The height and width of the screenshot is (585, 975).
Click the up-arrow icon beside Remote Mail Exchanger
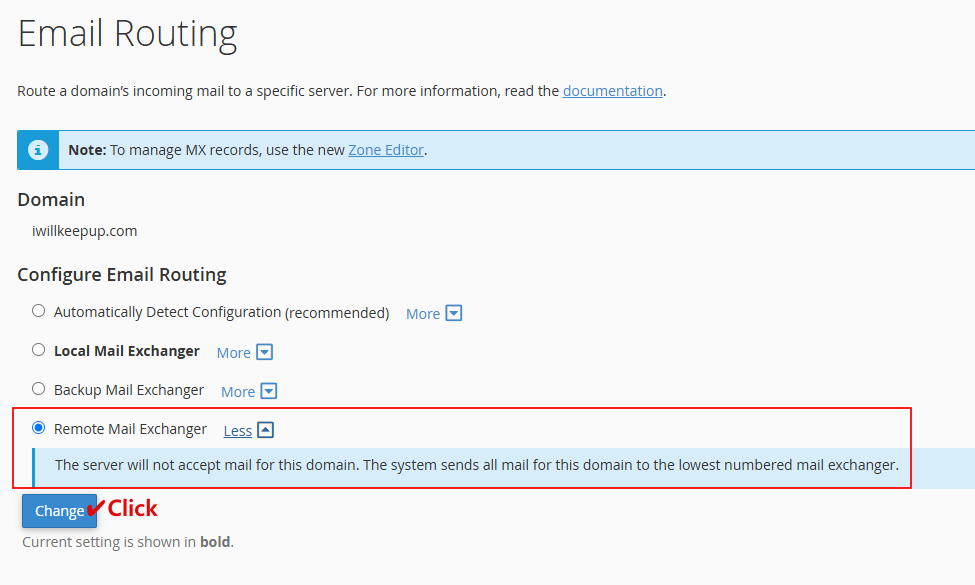(265, 430)
